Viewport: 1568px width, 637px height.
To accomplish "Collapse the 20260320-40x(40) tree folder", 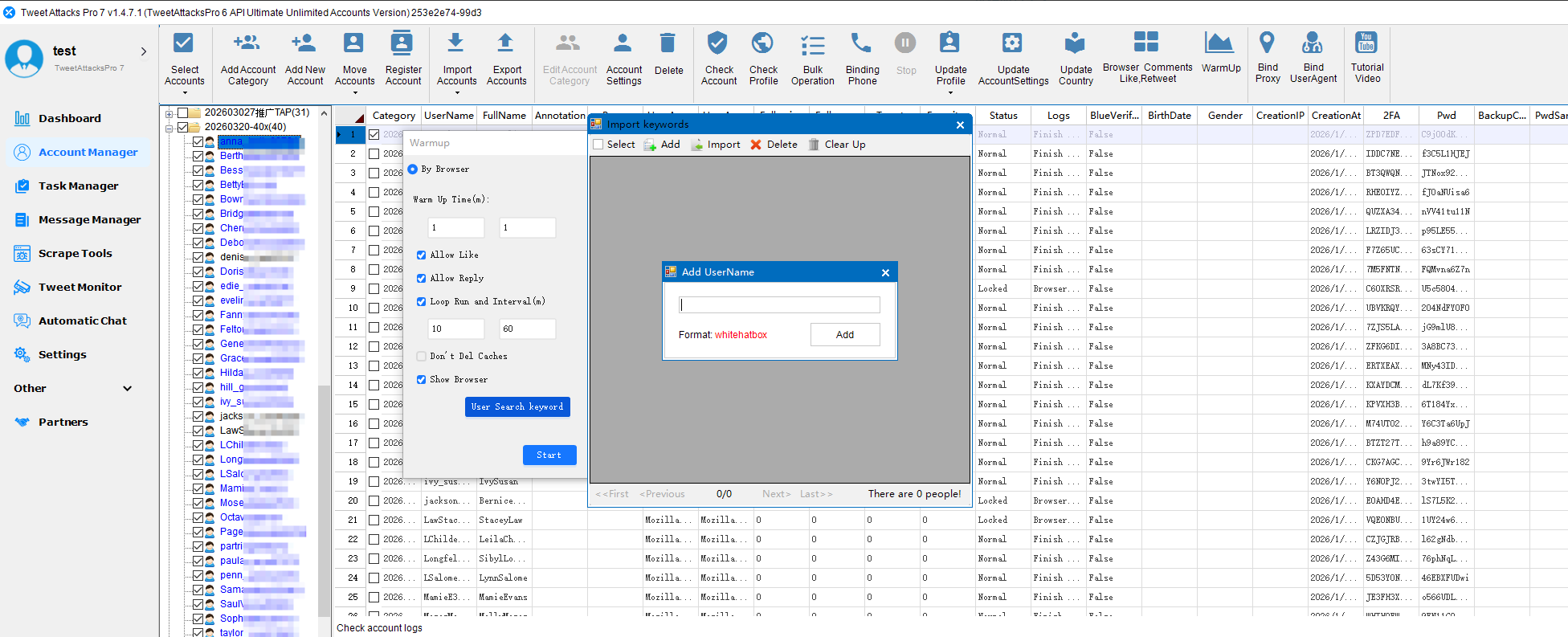I will click(x=169, y=128).
